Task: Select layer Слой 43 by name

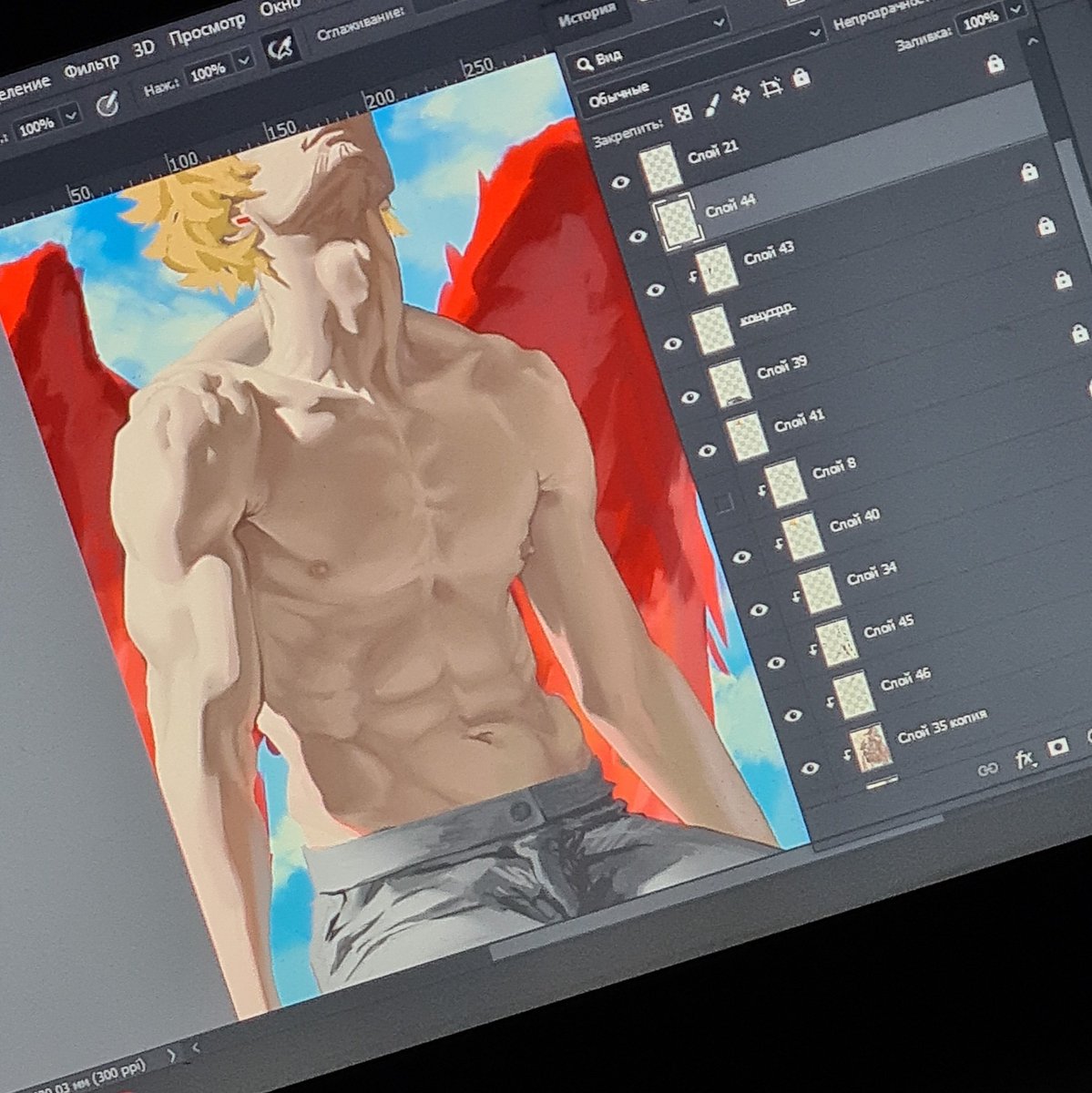Action: (x=769, y=253)
